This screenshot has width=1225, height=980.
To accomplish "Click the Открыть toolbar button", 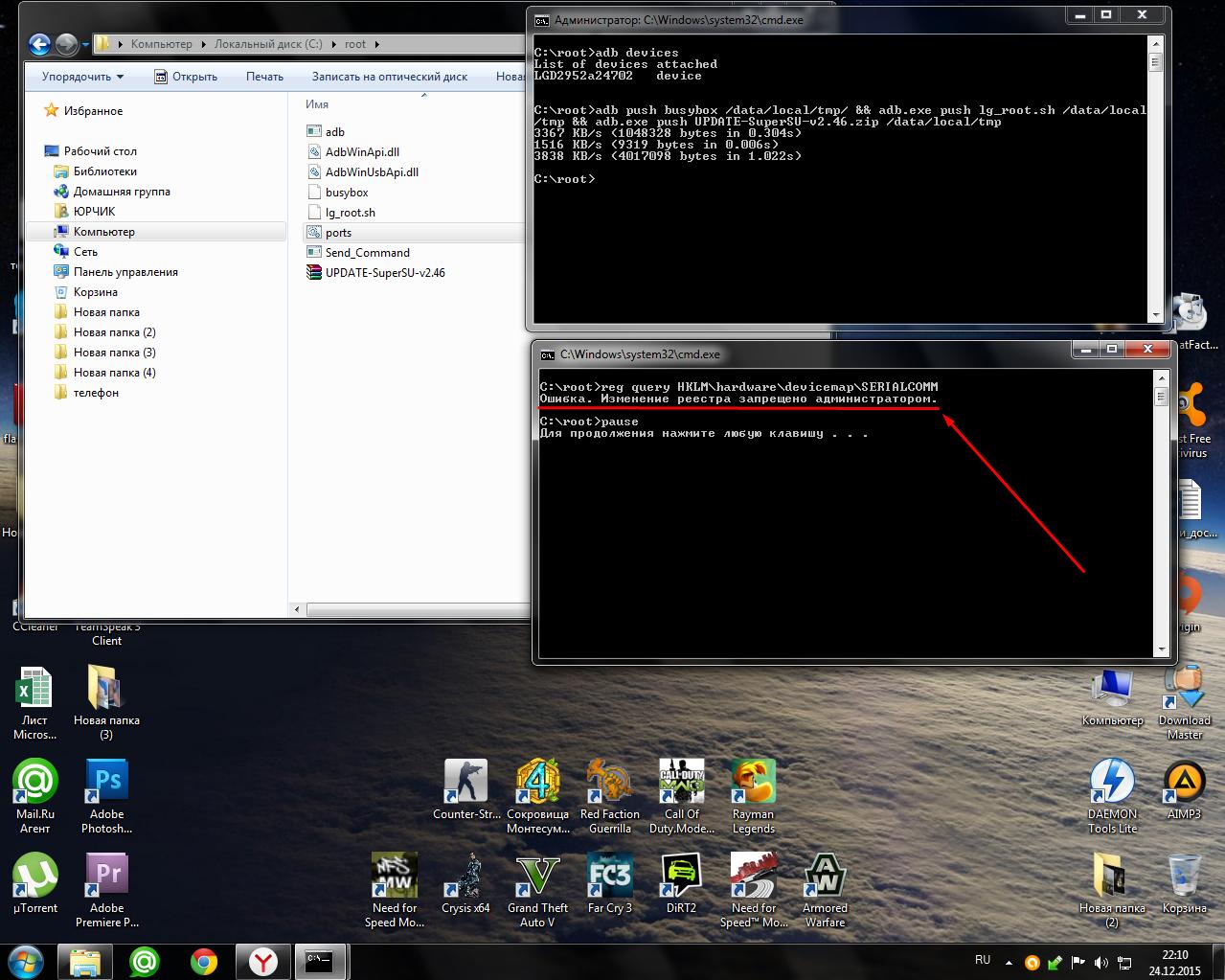I will [x=186, y=77].
